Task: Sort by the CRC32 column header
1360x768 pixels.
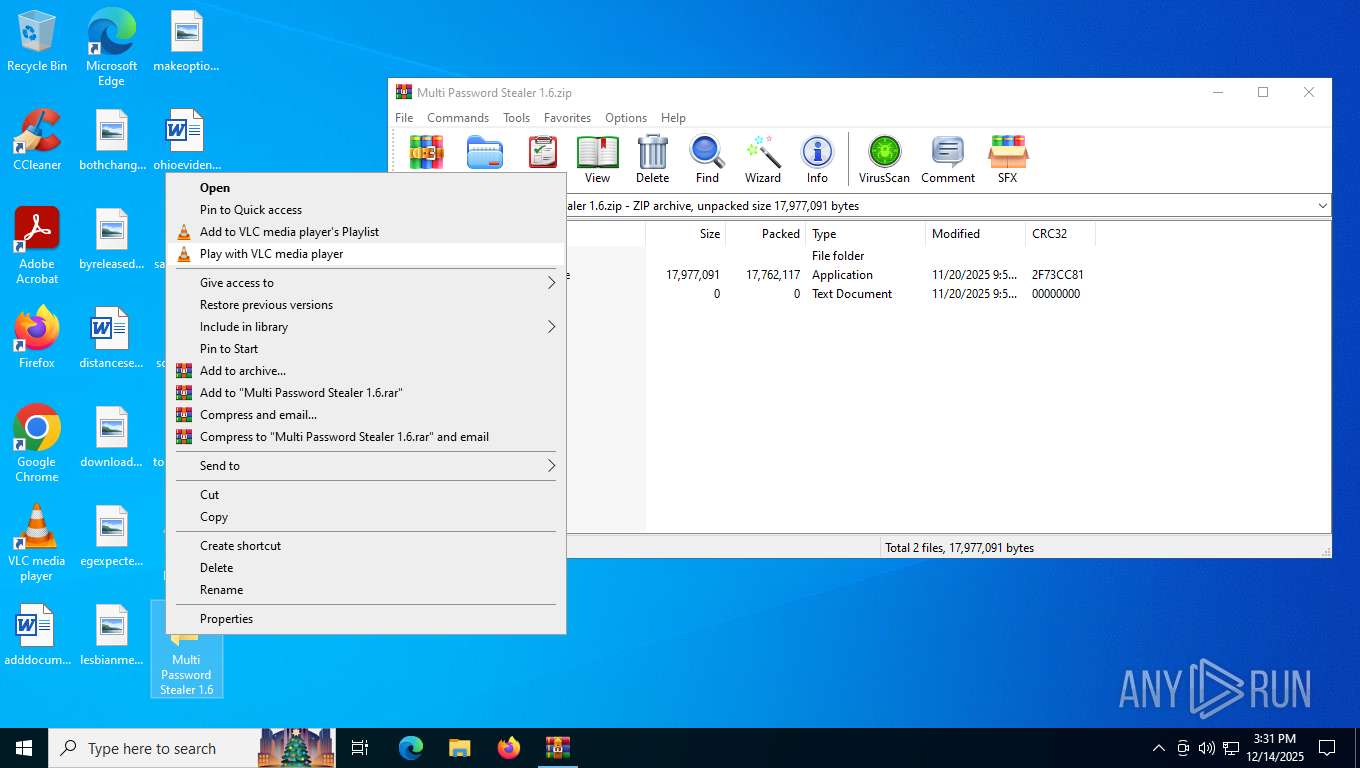Action: click(x=1060, y=234)
